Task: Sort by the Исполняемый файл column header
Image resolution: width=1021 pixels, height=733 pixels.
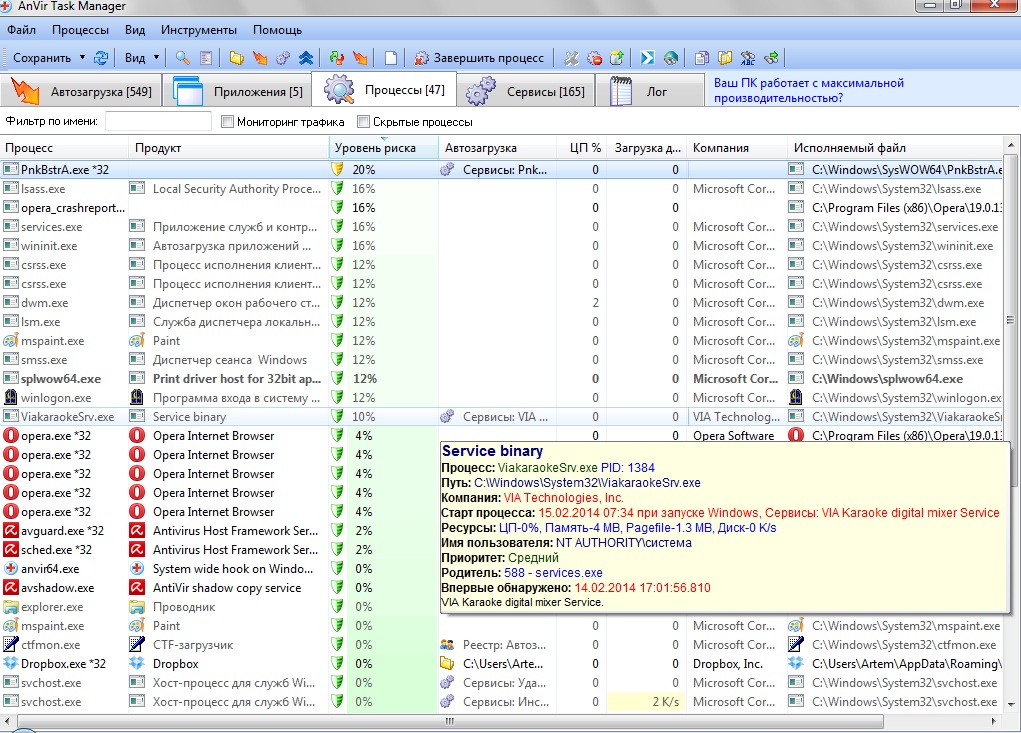Action: [x=895, y=148]
